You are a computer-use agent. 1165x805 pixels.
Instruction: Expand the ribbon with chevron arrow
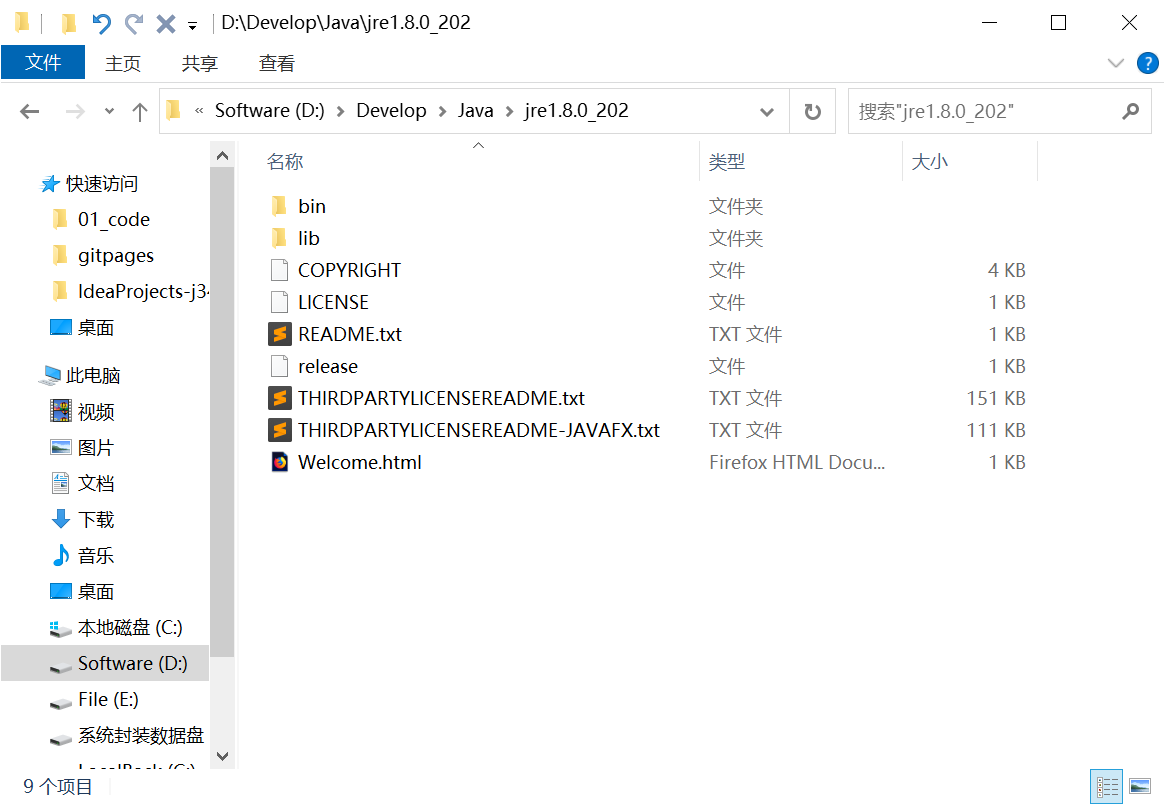pos(1116,63)
